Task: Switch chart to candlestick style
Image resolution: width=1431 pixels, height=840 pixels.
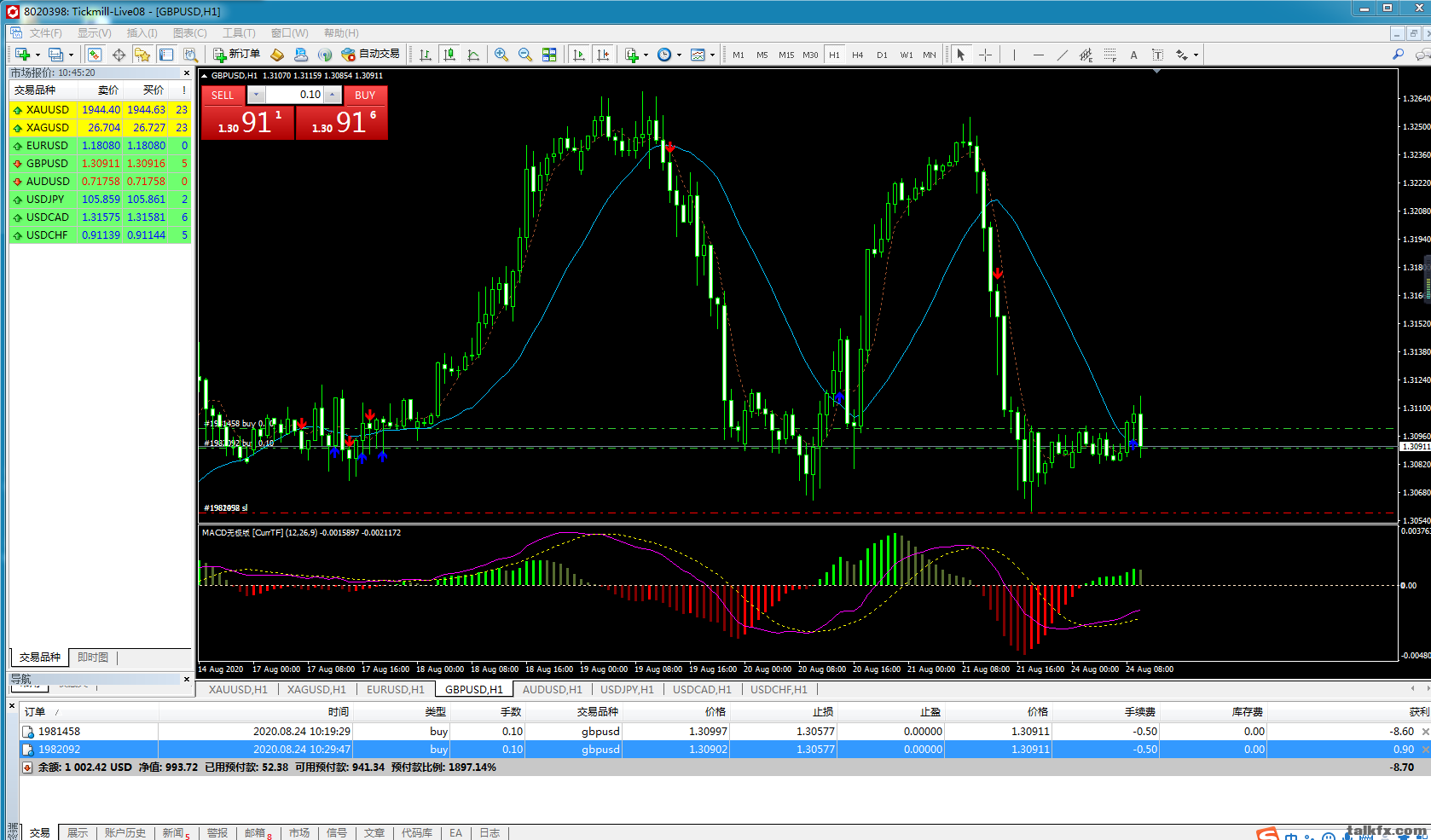Action: tap(449, 55)
